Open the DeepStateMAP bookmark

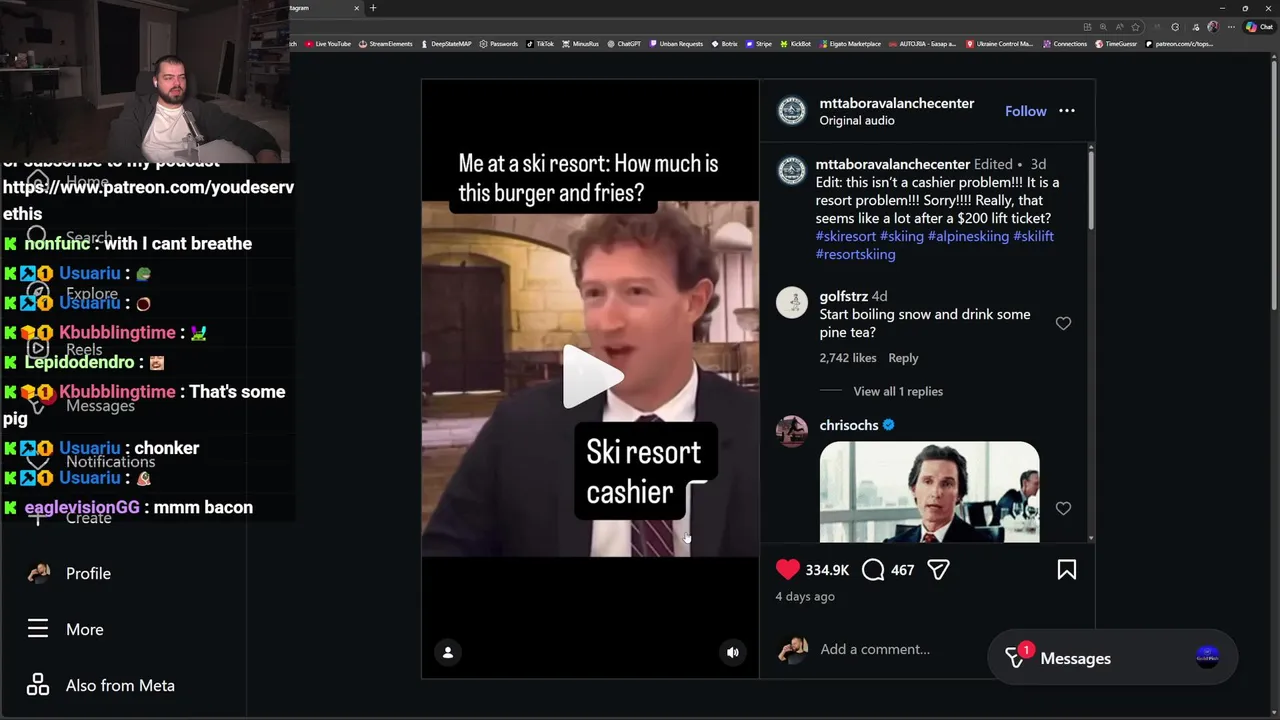coord(446,44)
